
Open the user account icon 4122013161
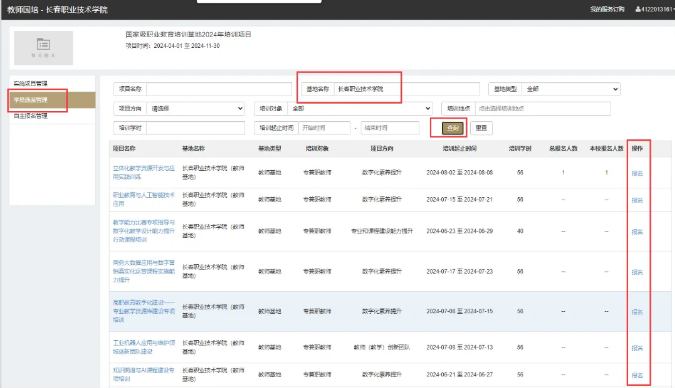[654, 9]
